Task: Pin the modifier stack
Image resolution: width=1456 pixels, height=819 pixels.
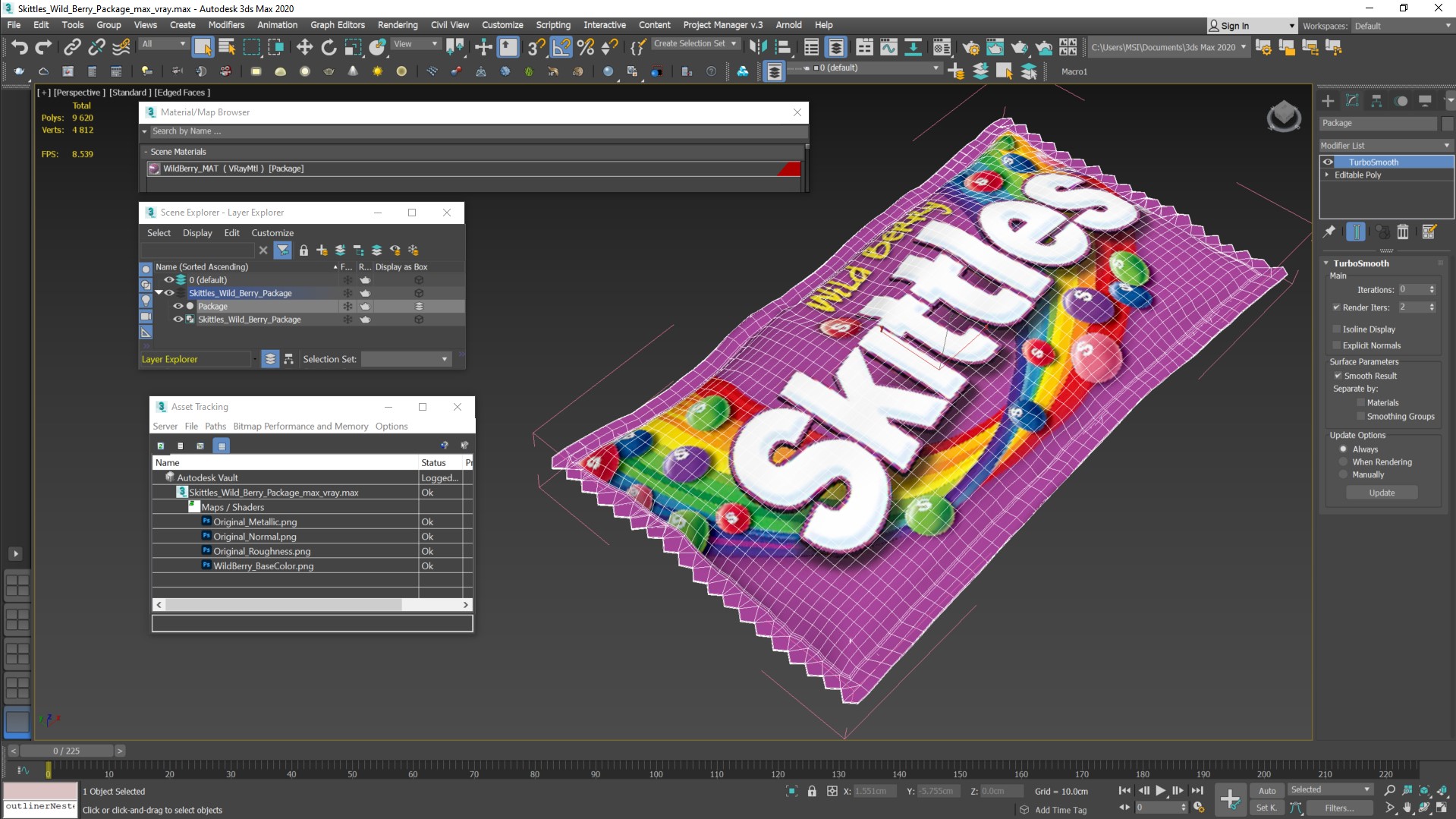Action: (x=1329, y=232)
